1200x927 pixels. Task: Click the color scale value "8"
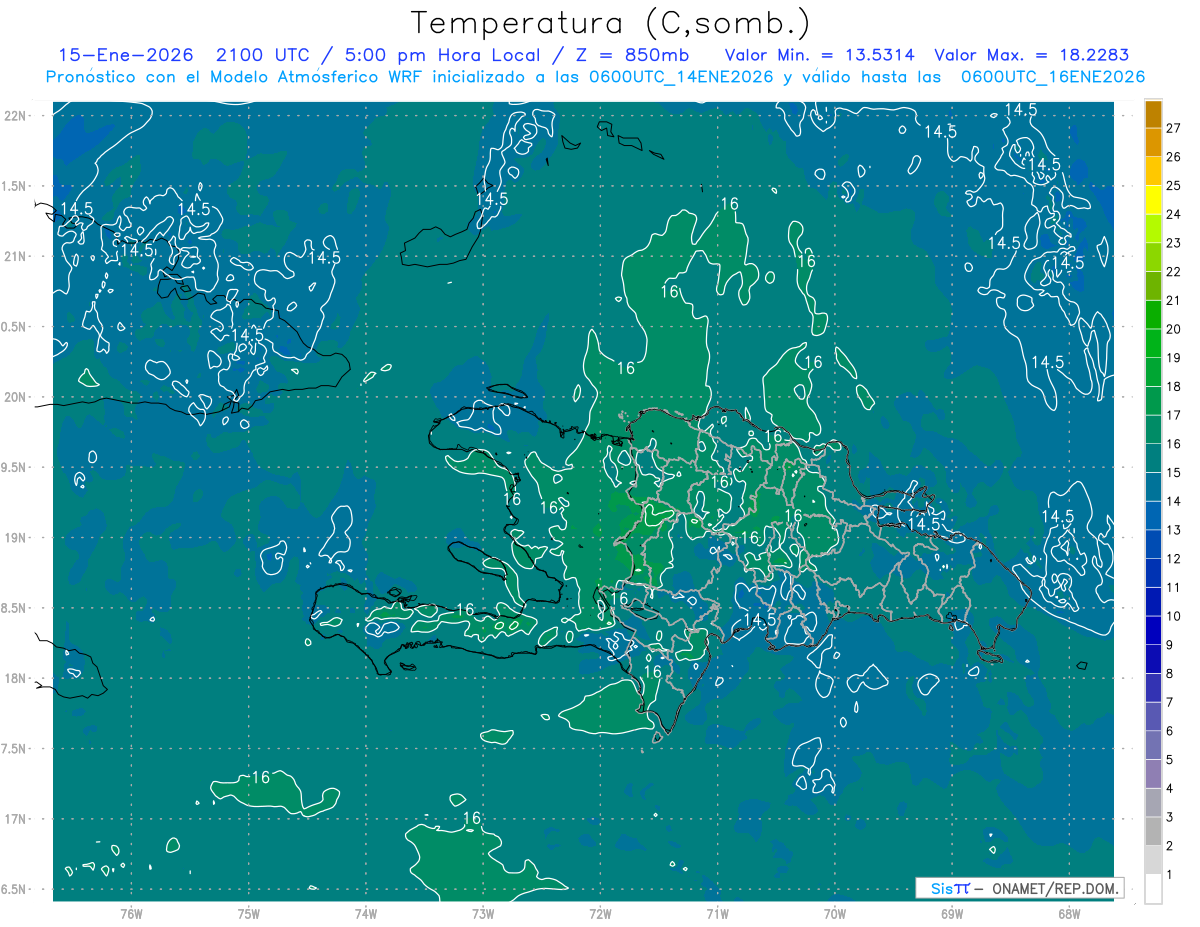click(1170, 674)
